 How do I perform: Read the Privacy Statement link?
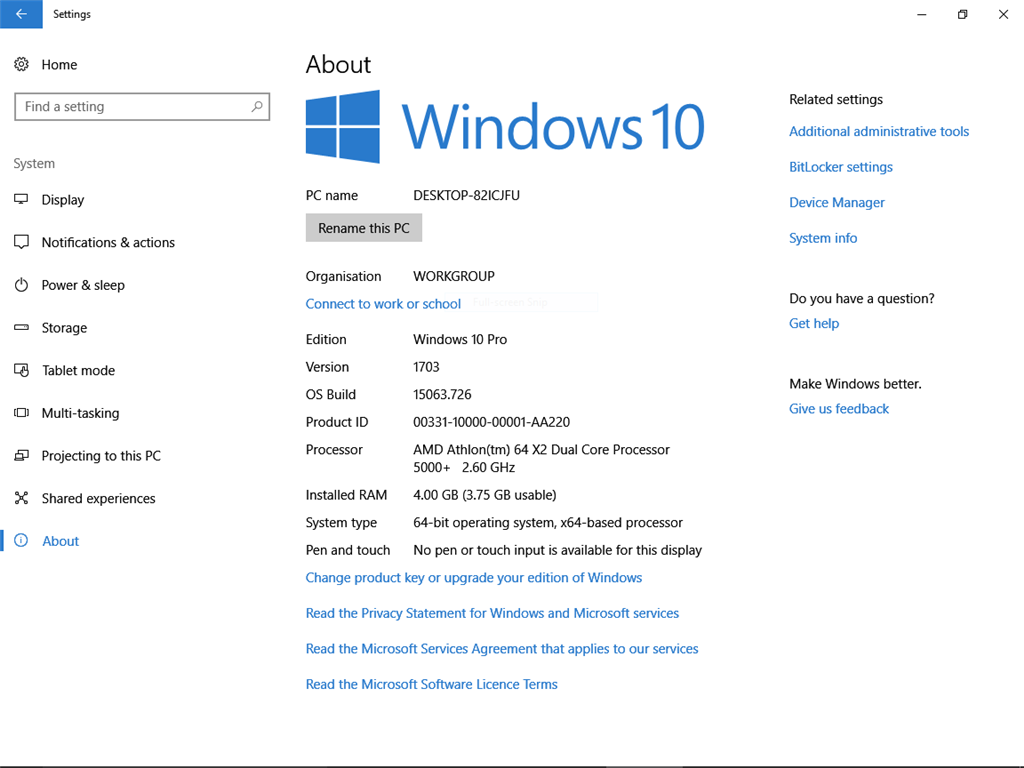pyautogui.click(x=492, y=613)
